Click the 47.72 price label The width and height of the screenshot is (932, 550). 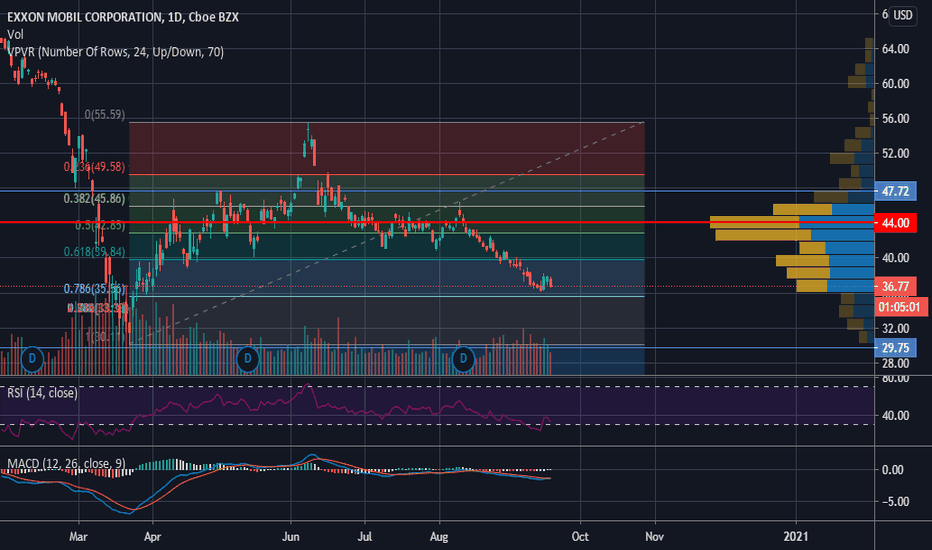pos(895,191)
